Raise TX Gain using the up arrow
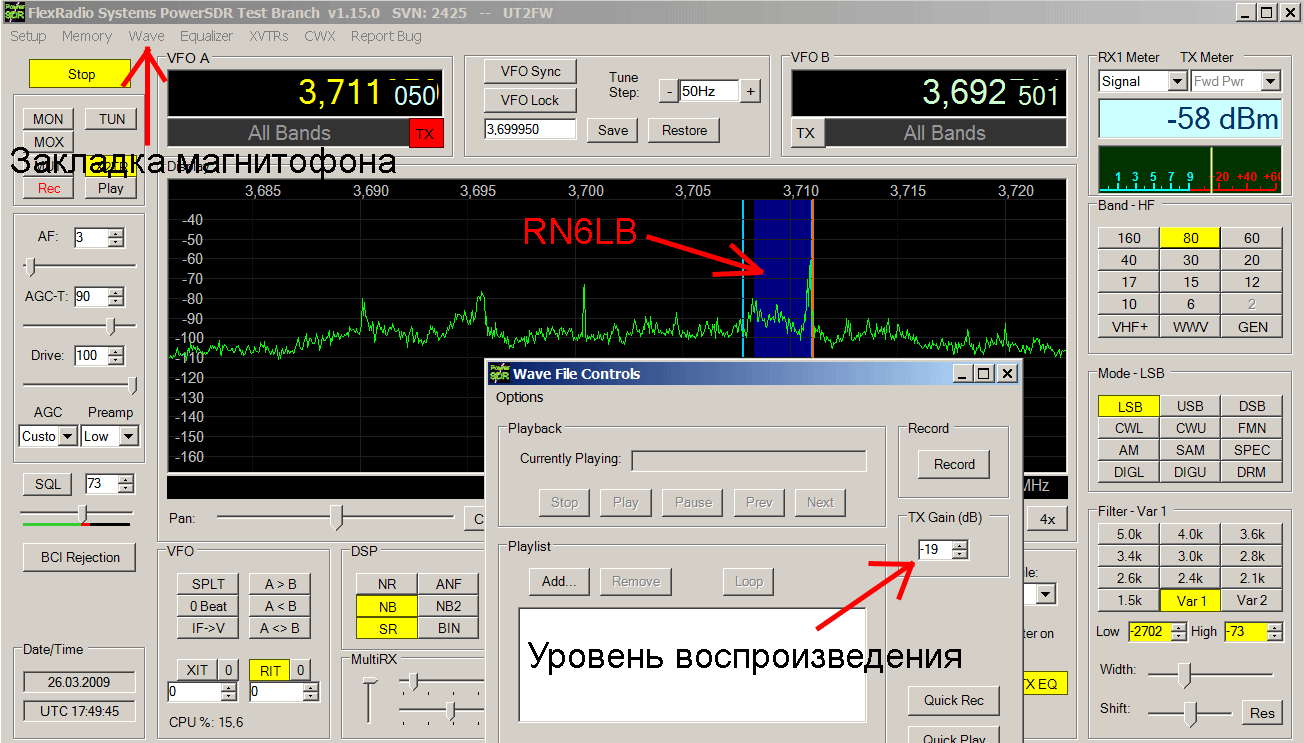 [960, 545]
